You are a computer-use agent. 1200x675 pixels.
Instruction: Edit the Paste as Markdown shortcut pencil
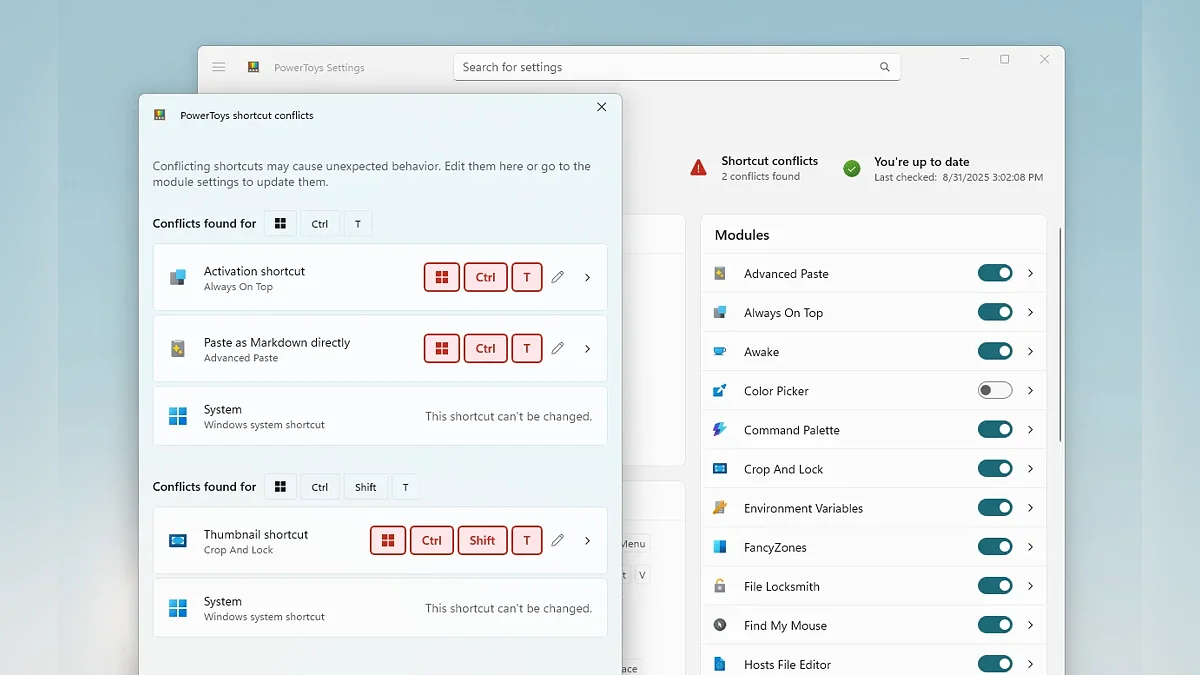558,348
